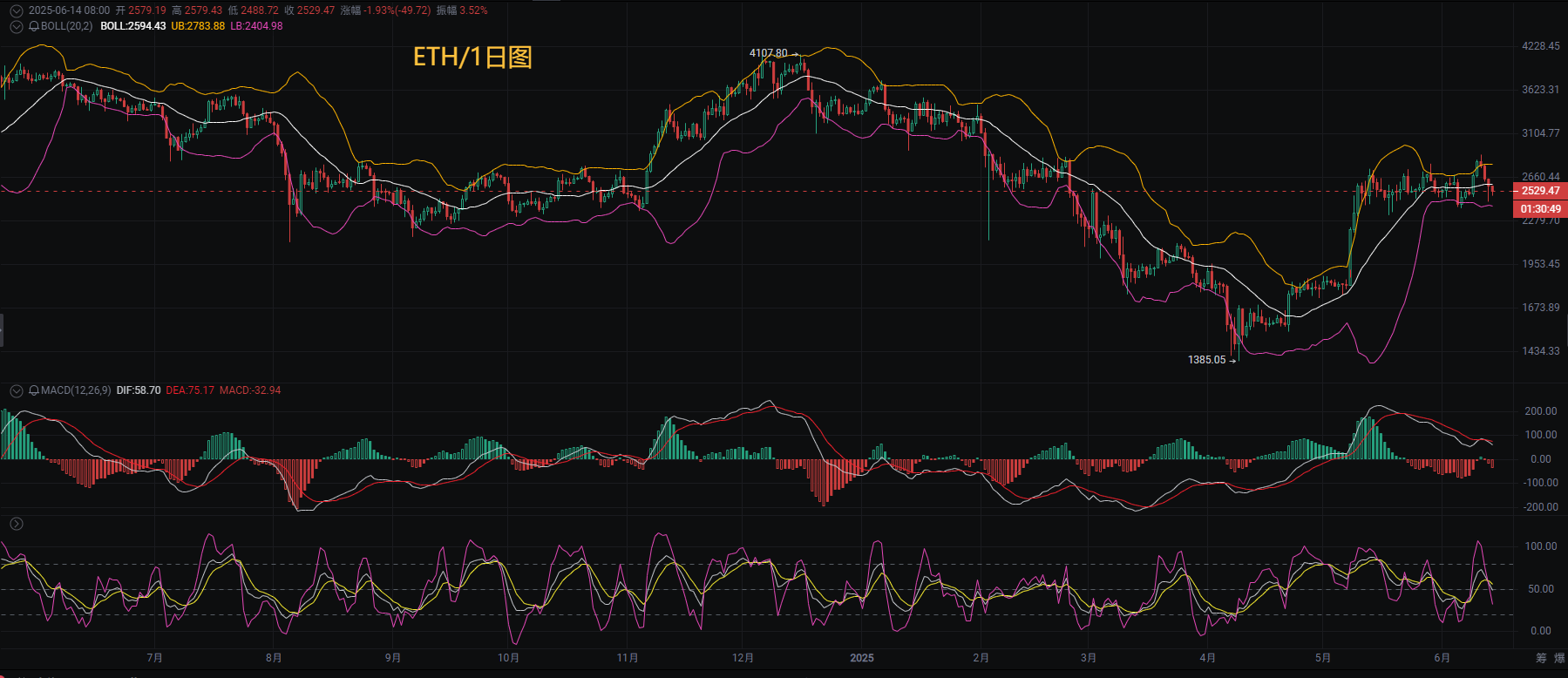Click the MACD:-32.94 value

(x=250, y=390)
